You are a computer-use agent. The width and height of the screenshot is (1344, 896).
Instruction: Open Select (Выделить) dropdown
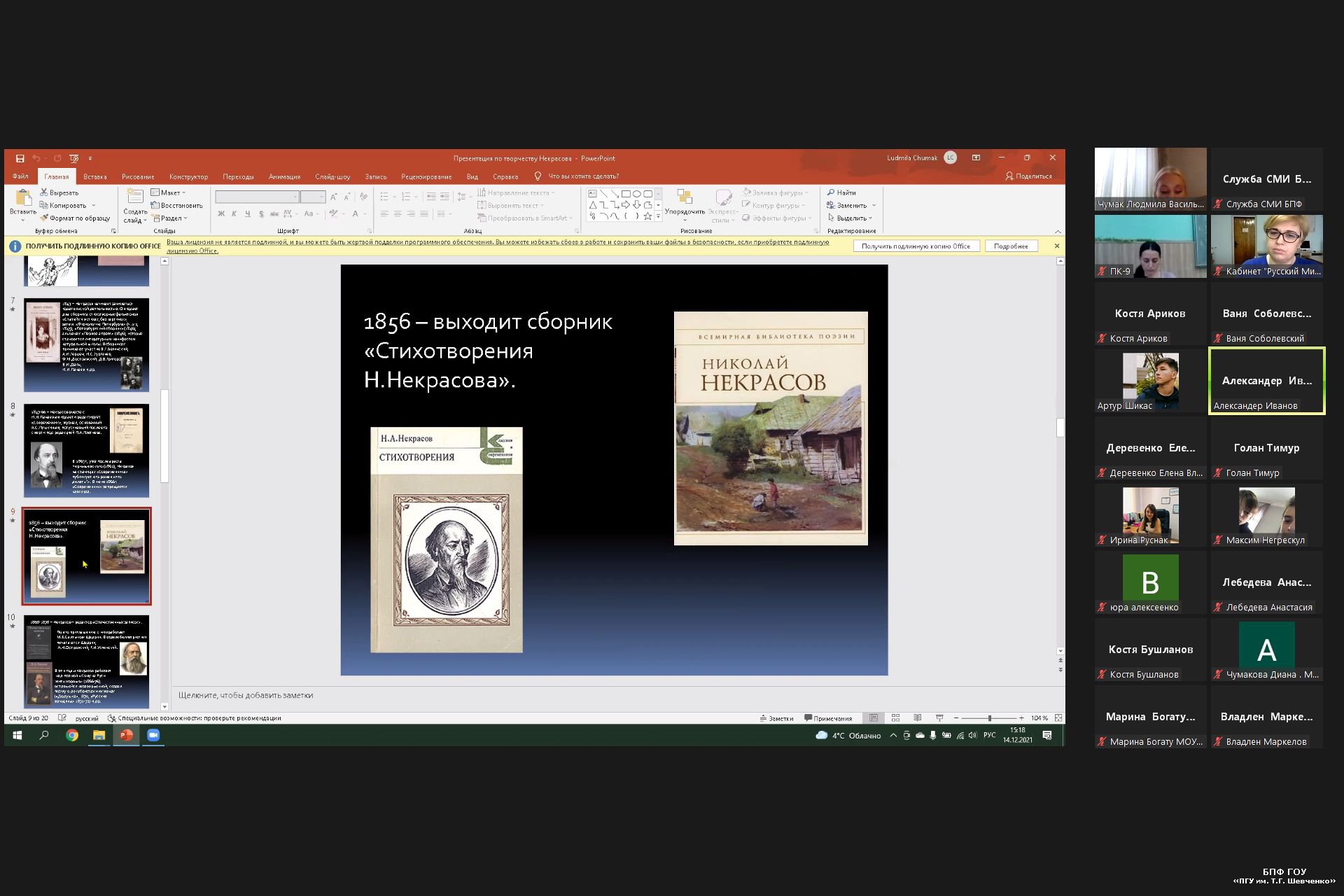point(850,218)
